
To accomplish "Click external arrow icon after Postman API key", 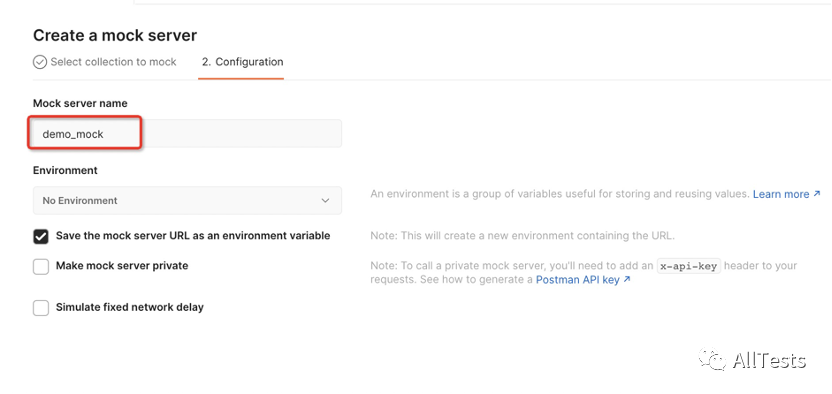I will pyautogui.click(x=627, y=279).
